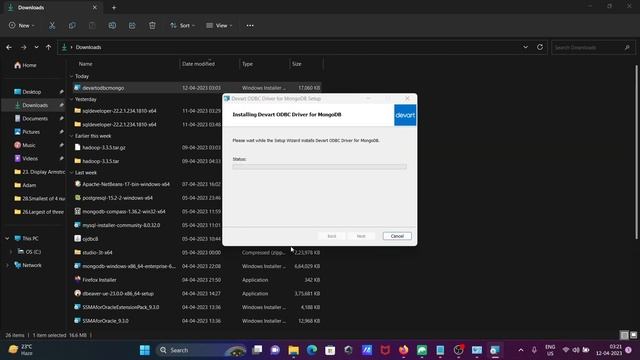640x360 pixels.
Task: Collapse the Yesterday group
Action: [71, 99]
